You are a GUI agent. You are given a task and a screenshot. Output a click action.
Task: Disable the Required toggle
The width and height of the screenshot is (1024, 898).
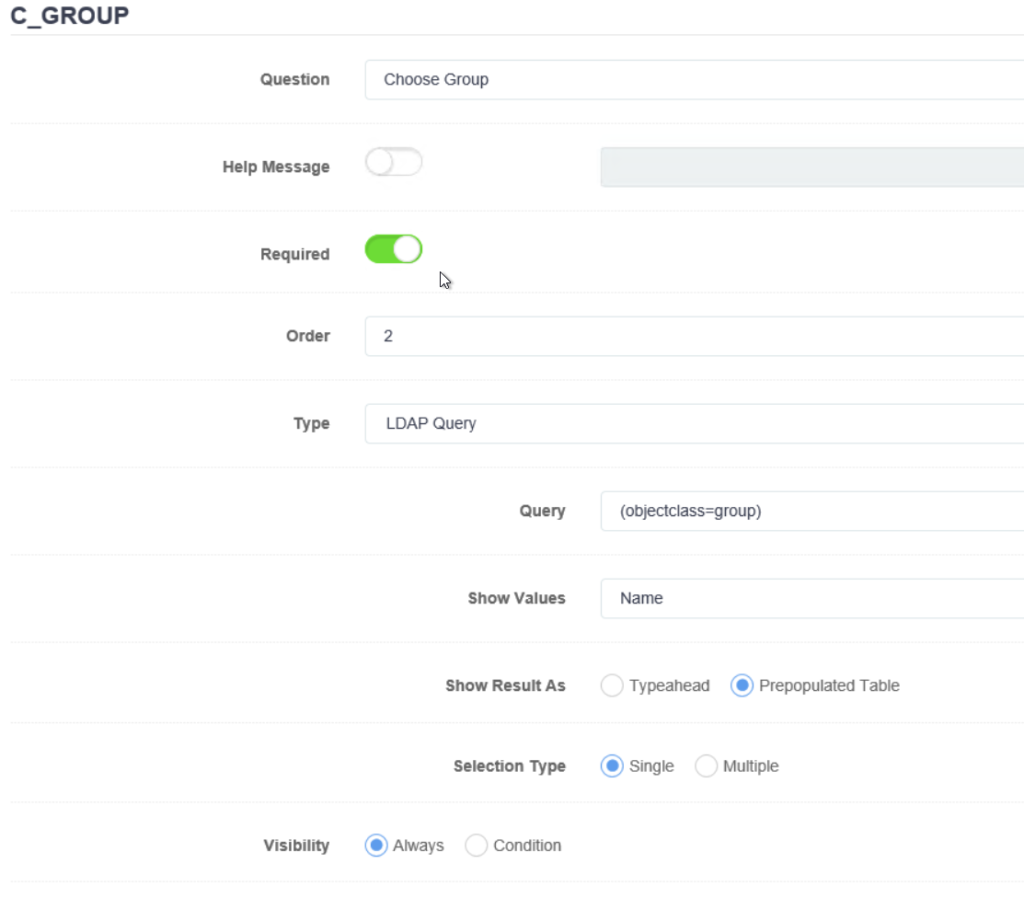point(393,249)
